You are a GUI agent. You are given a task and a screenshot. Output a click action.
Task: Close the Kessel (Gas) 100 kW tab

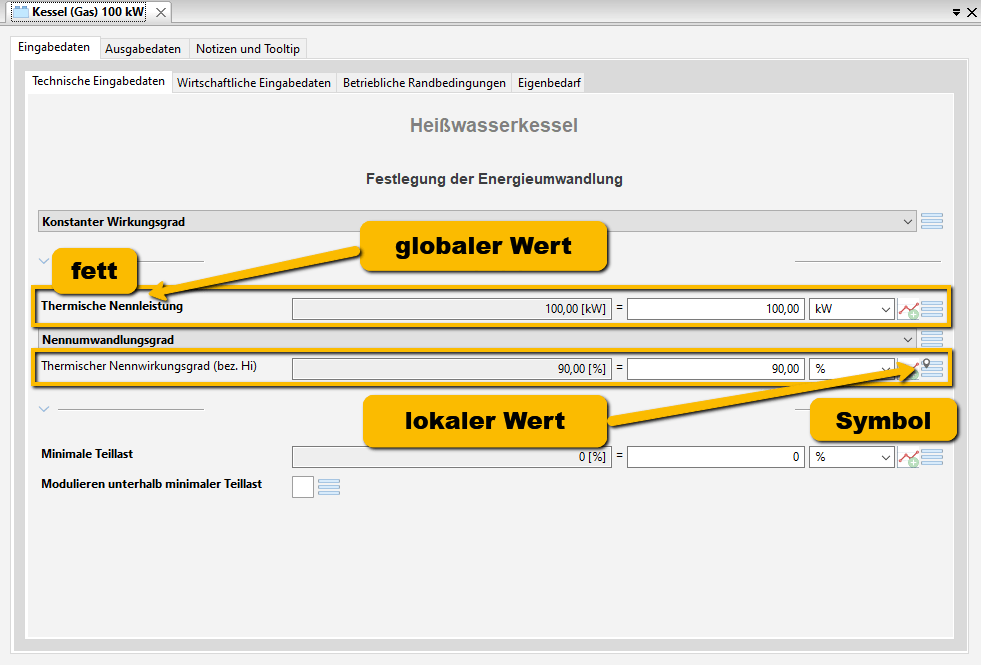coord(161,12)
